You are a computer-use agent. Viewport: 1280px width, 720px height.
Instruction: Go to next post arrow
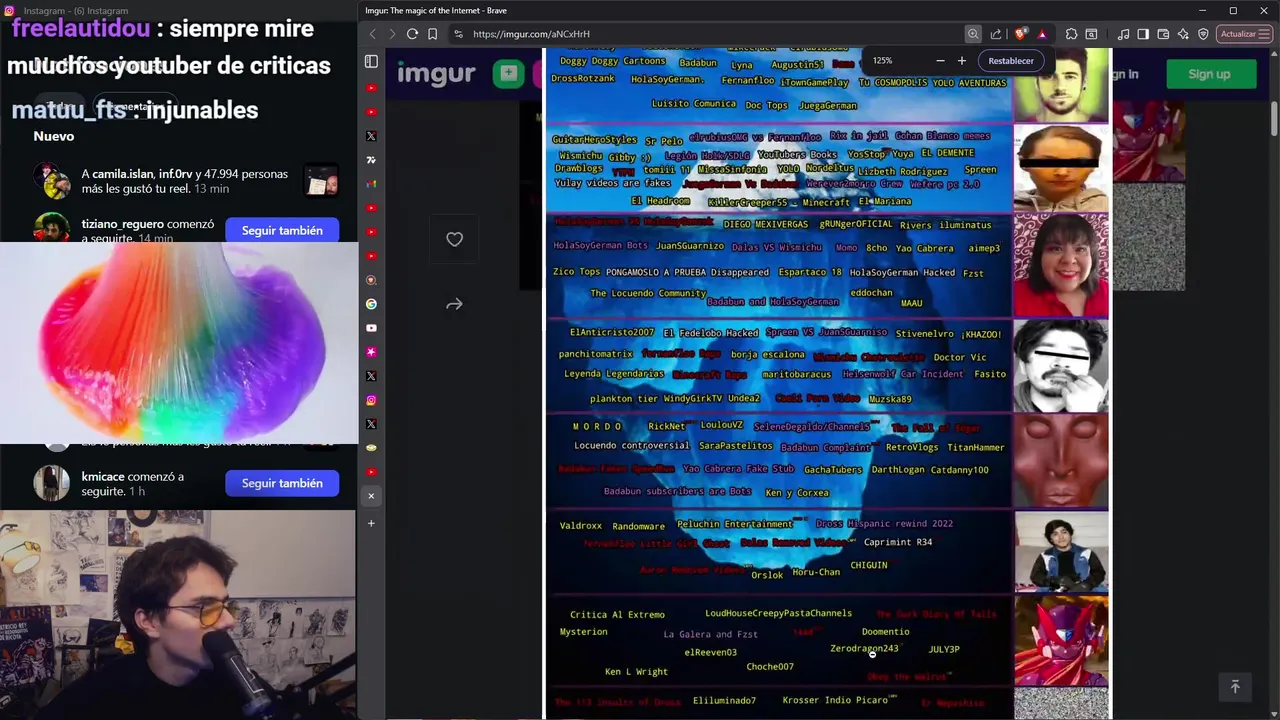[454, 304]
